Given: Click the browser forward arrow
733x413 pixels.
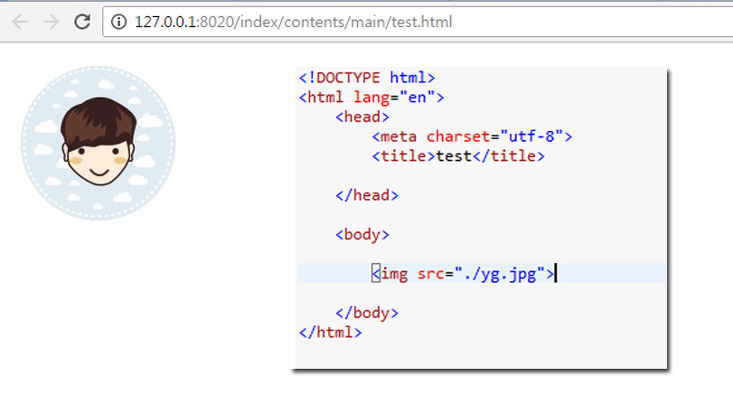Looking at the screenshot, I should pyautogui.click(x=51, y=22).
